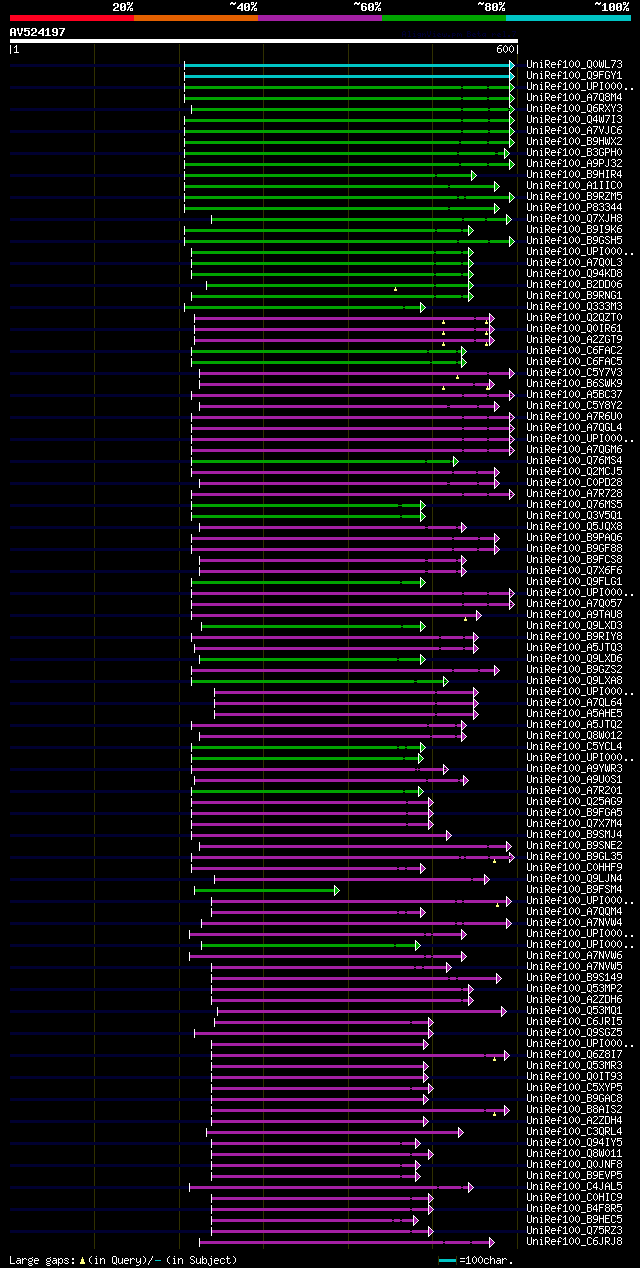Click the purple ~60% identity legend segment
The image size is (640, 1268).
coord(320,18)
